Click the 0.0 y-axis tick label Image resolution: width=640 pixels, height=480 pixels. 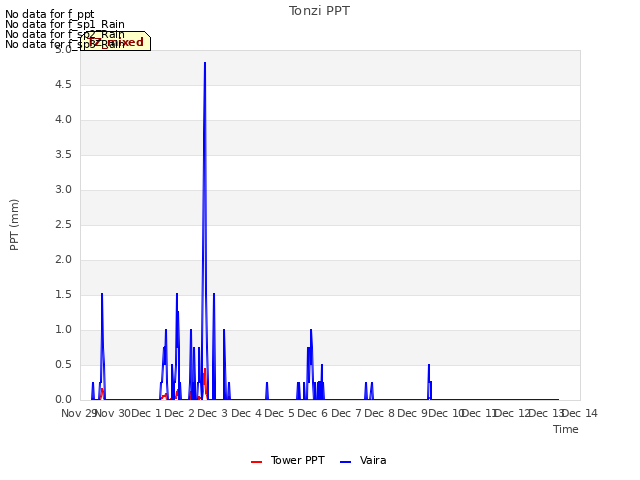pyautogui.click(x=63, y=400)
